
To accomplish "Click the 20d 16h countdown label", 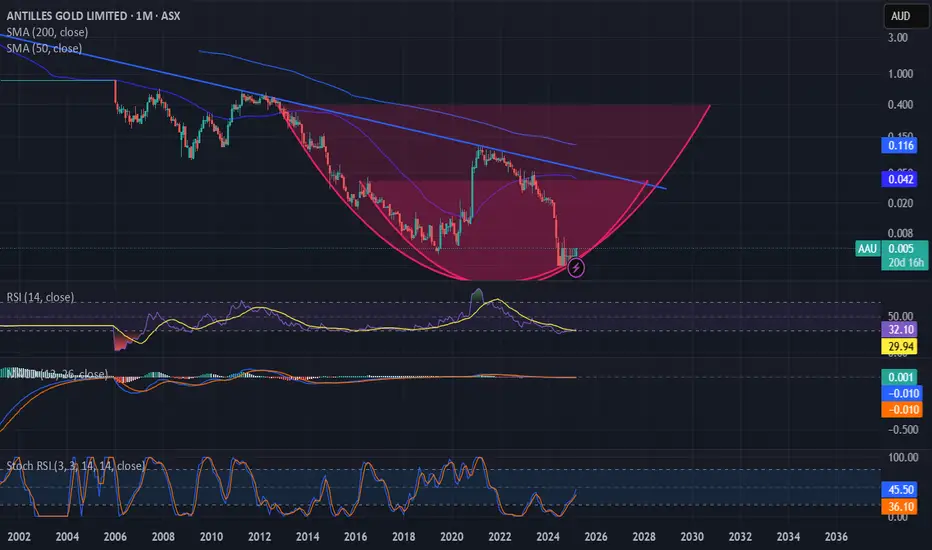I will click(x=905, y=262).
